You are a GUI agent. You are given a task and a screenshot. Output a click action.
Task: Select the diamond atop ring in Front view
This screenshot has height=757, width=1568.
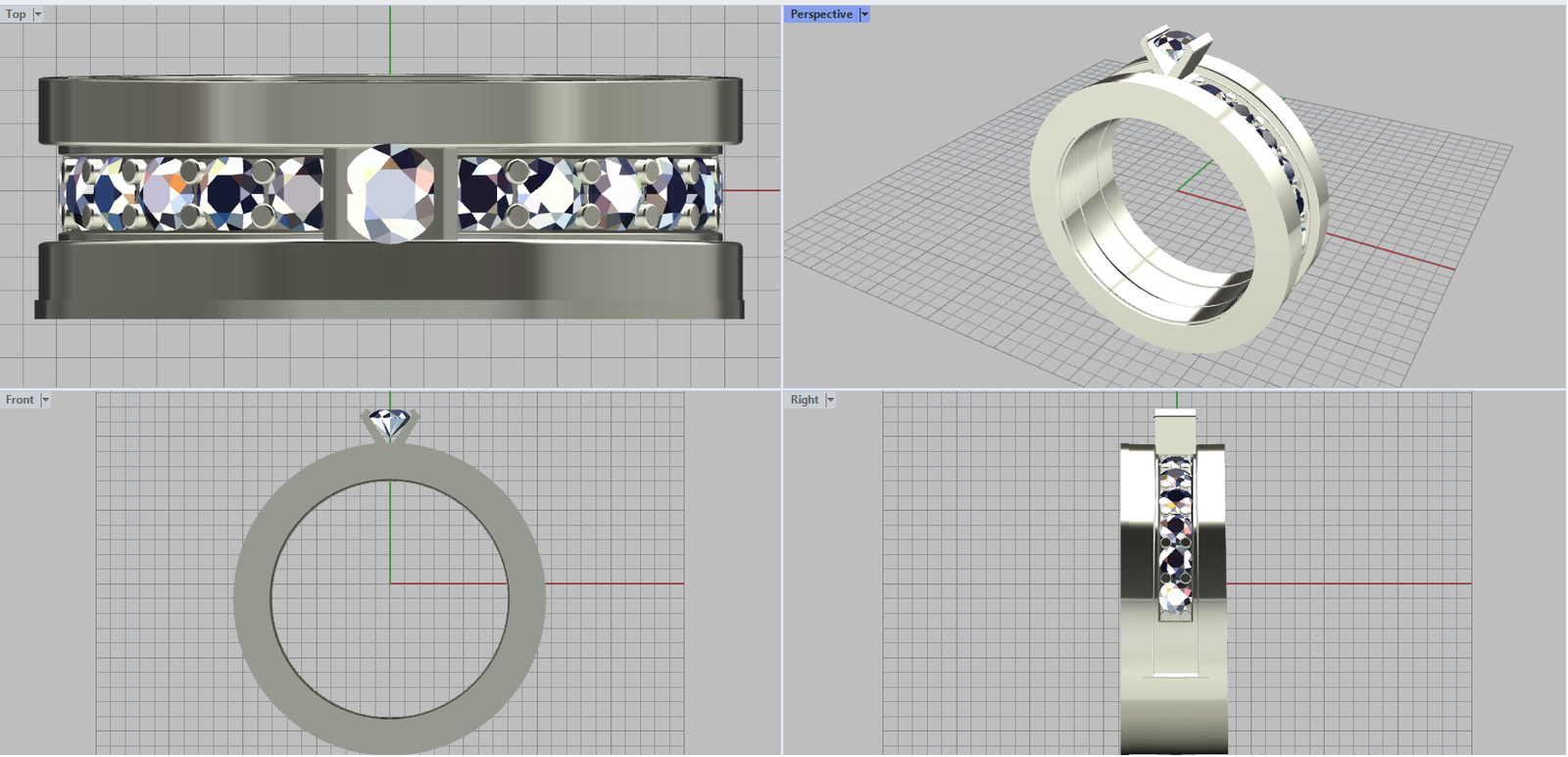click(390, 423)
